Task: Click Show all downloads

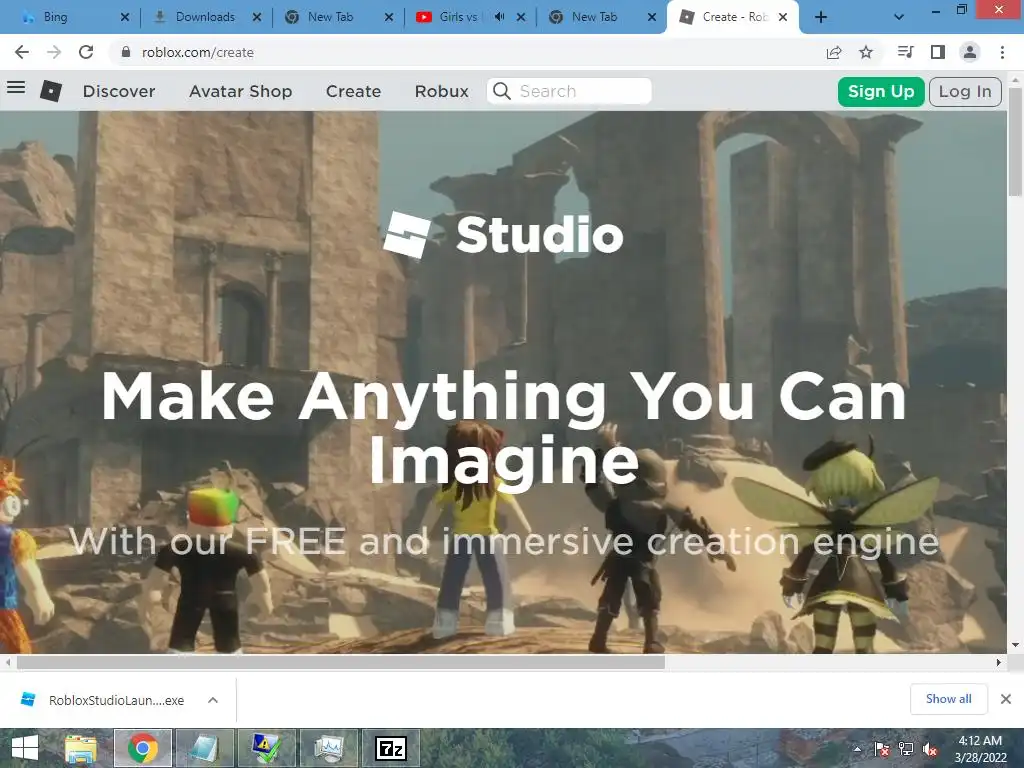Action: pos(948,699)
